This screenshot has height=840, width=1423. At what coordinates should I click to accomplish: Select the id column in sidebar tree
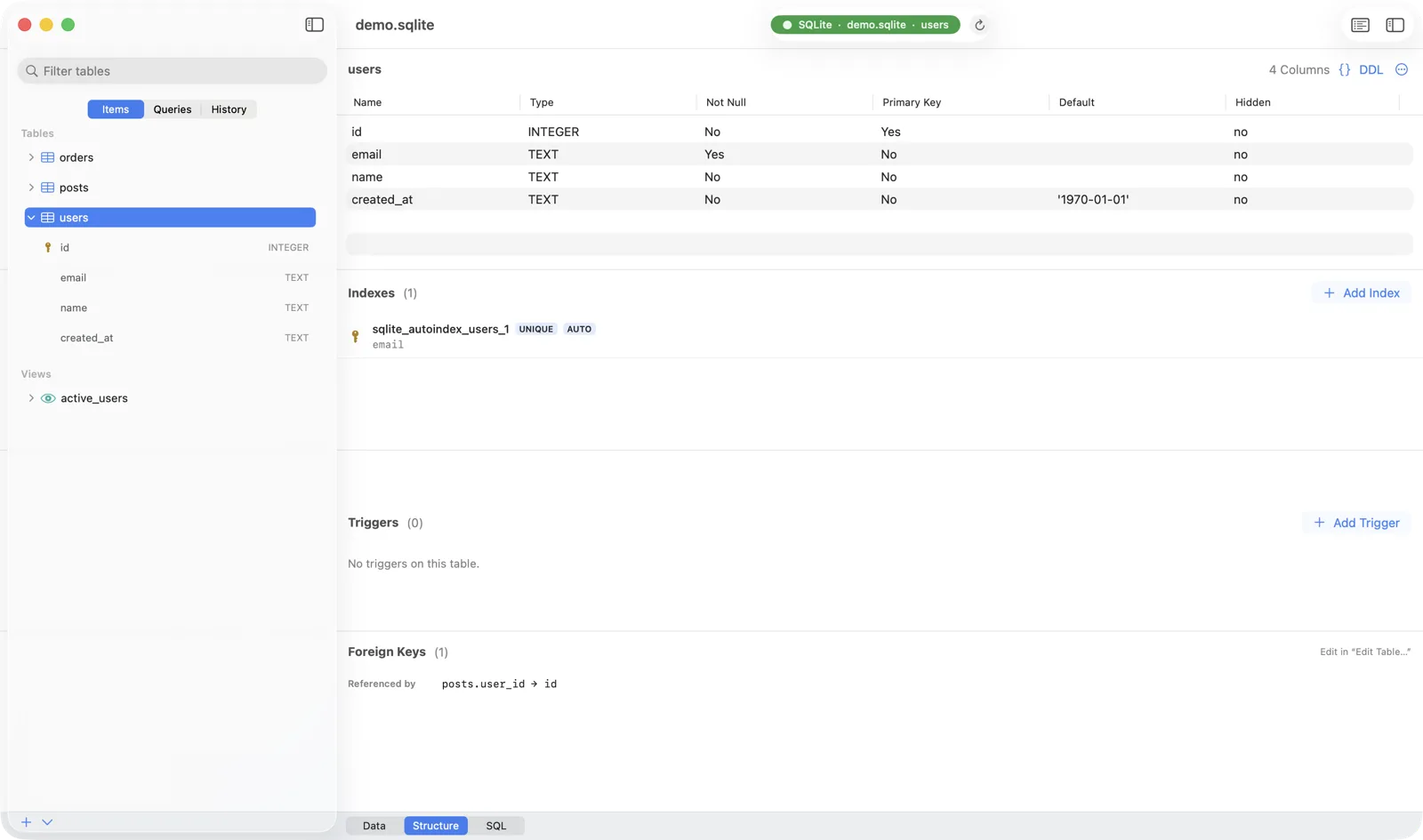(x=171, y=248)
